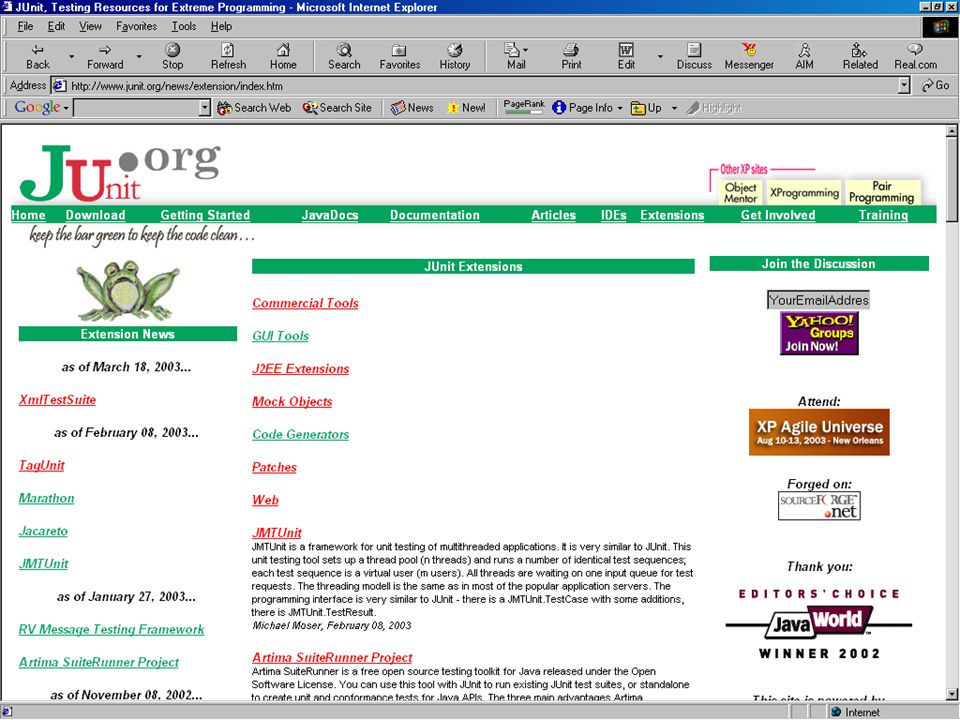Viewport: 960px width, 720px height.
Task: Launch Messenger from toolbar
Action: [x=749, y=56]
